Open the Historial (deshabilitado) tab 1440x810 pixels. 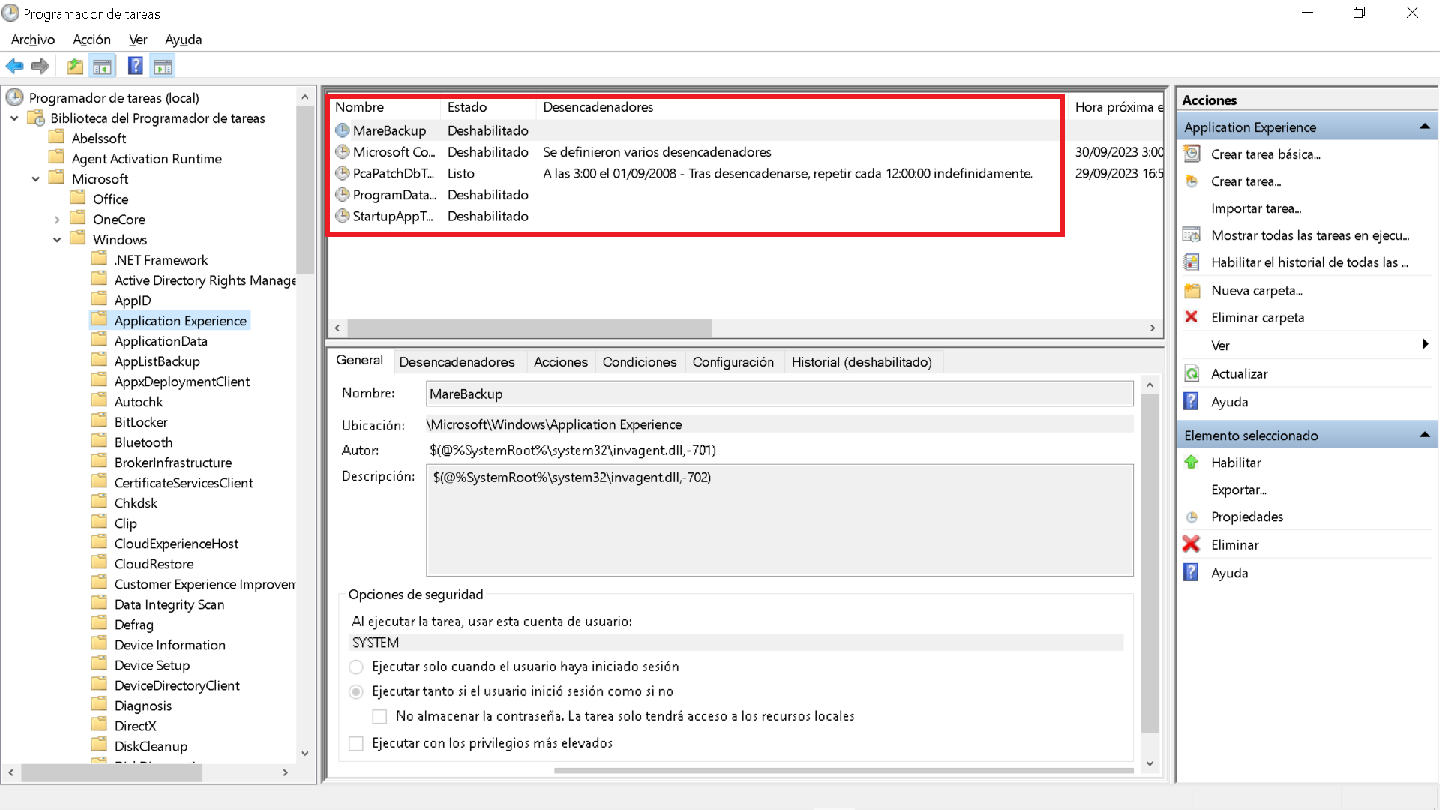tap(861, 362)
